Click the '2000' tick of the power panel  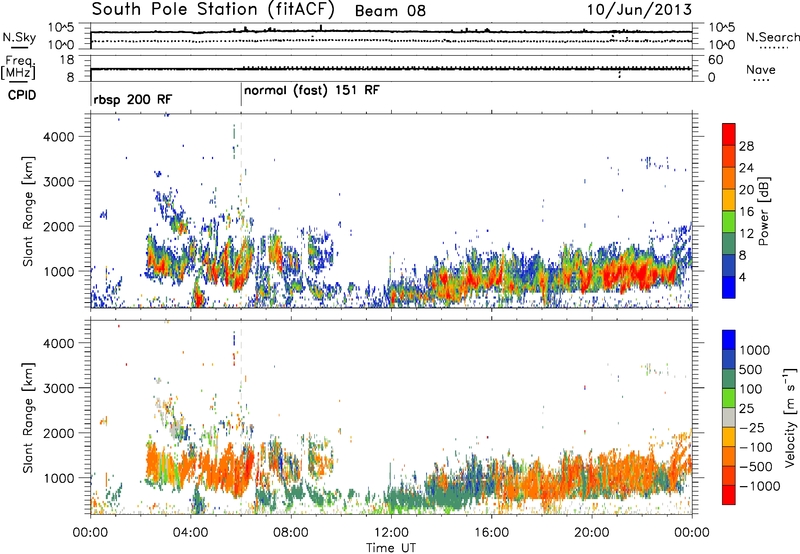tap(59, 226)
